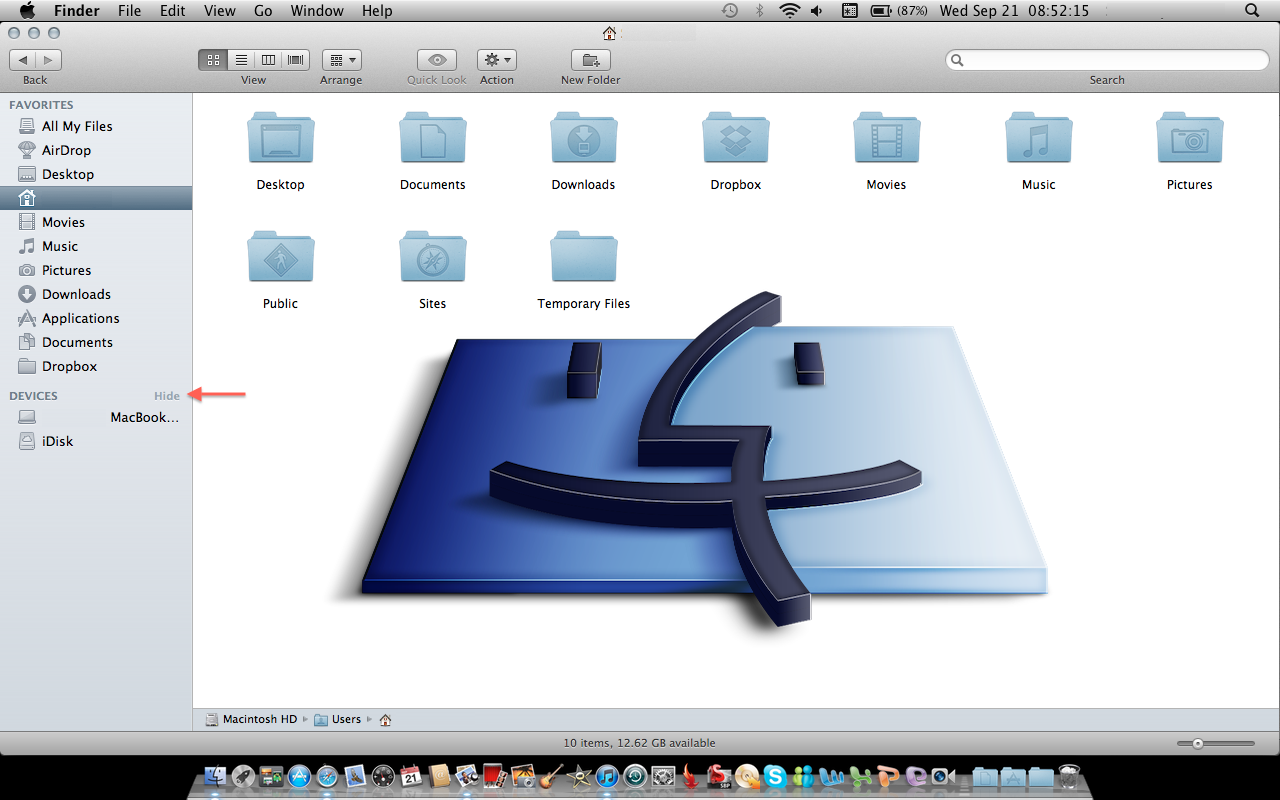1280x800 pixels.
Task: Click the Time Machine menu bar icon
Action: 730,11
